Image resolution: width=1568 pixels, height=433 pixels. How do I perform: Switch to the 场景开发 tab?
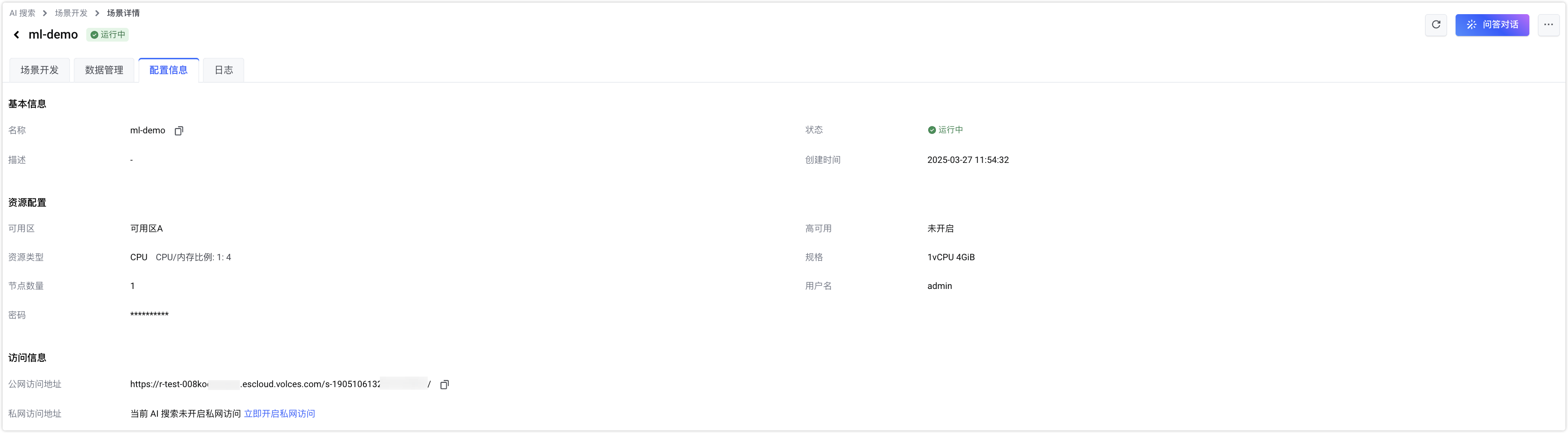coord(39,70)
